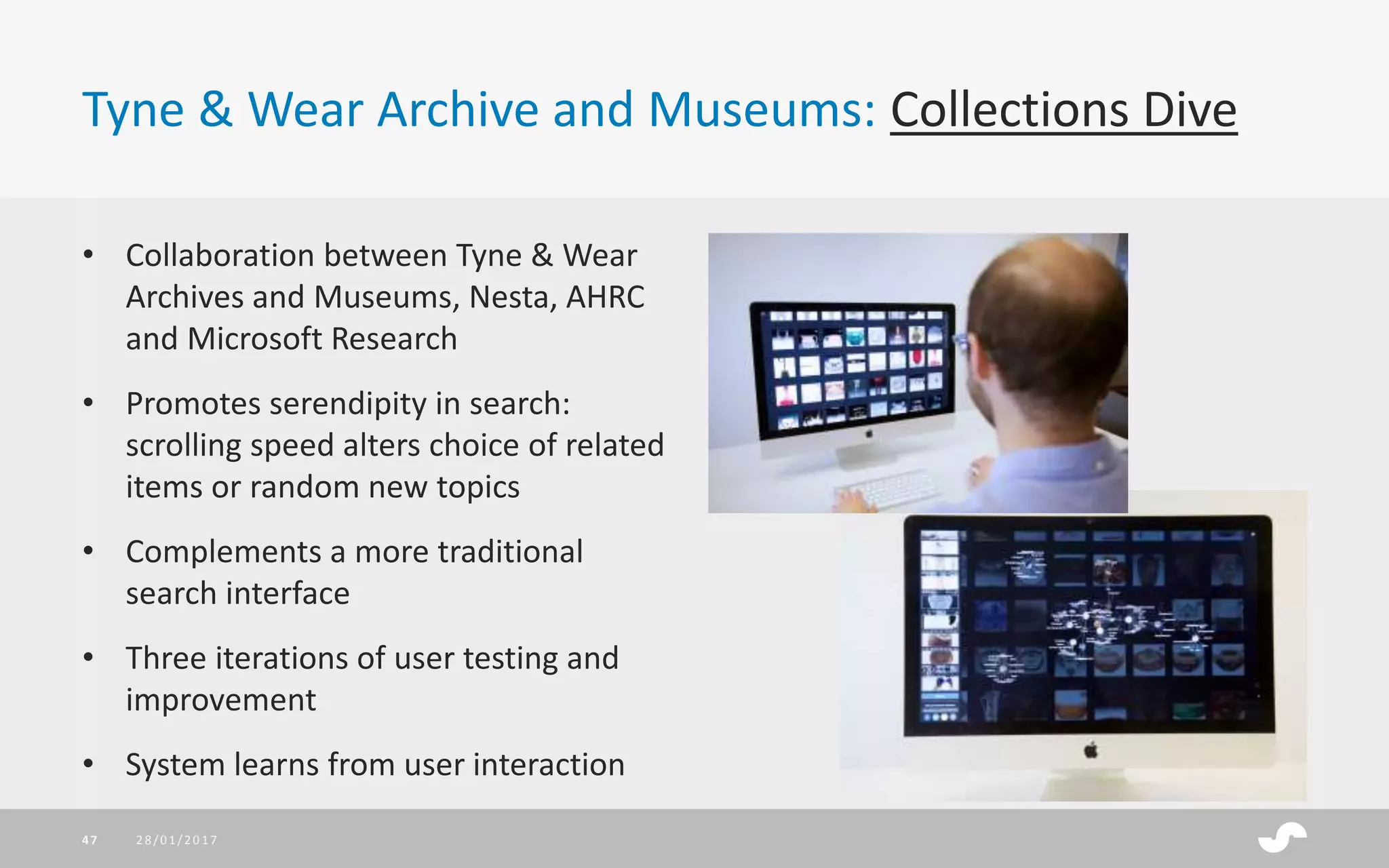Click the 'Promotes serendipity in search' bullet
The width and height of the screenshot is (1389, 868).
348,404
